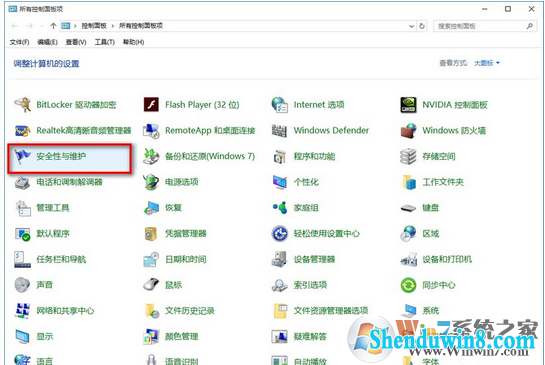Screen dimensions: 545x365
Task: Open NVIDIA 控制面板 icon
Action: 408,105
